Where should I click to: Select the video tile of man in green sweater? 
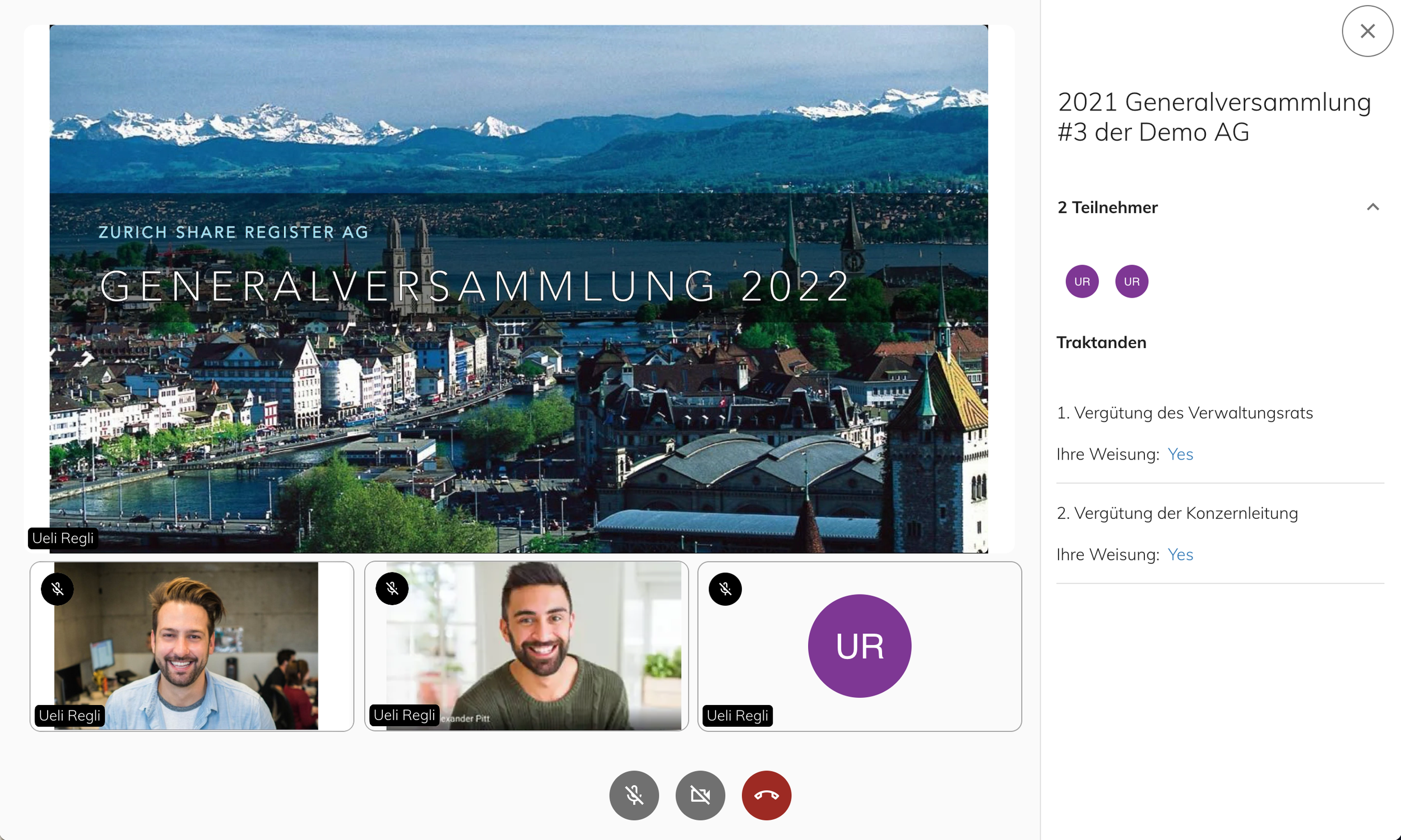pyautogui.click(x=526, y=646)
